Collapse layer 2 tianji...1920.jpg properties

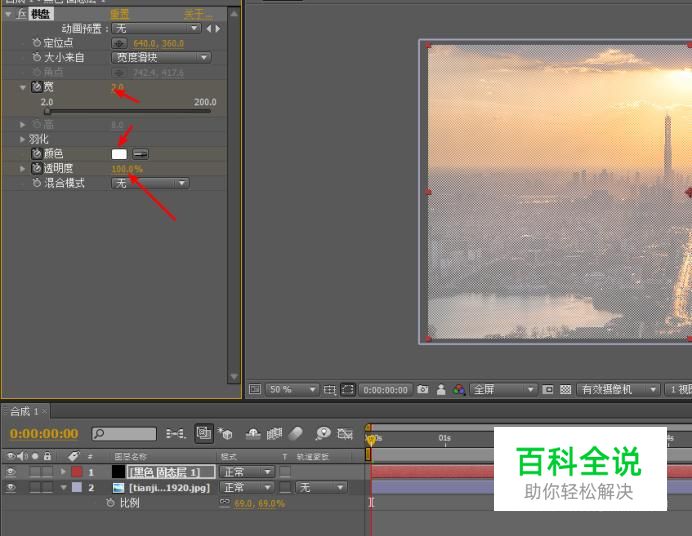(x=63, y=487)
